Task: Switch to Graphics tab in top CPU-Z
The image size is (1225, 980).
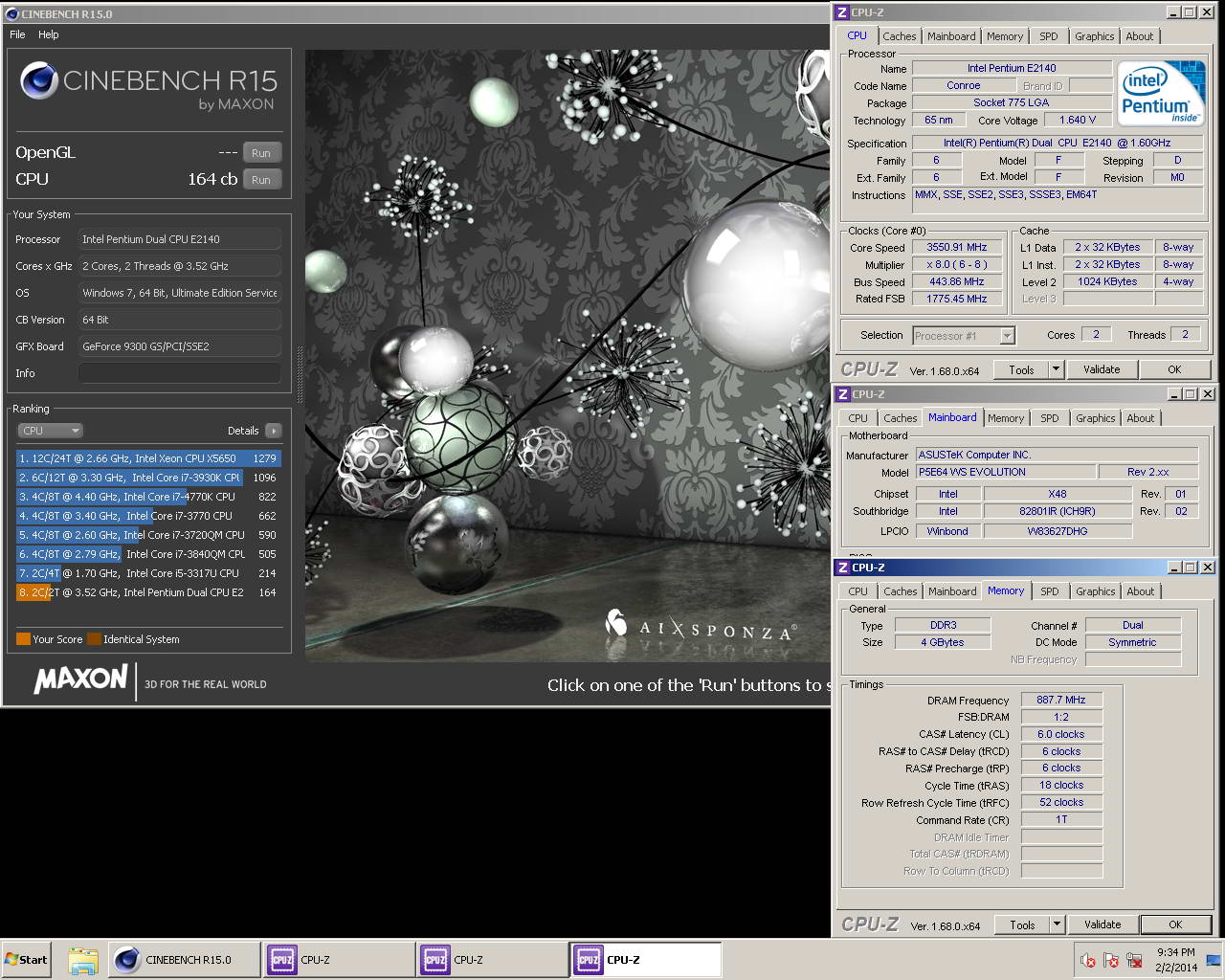Action: point(1094,36)
